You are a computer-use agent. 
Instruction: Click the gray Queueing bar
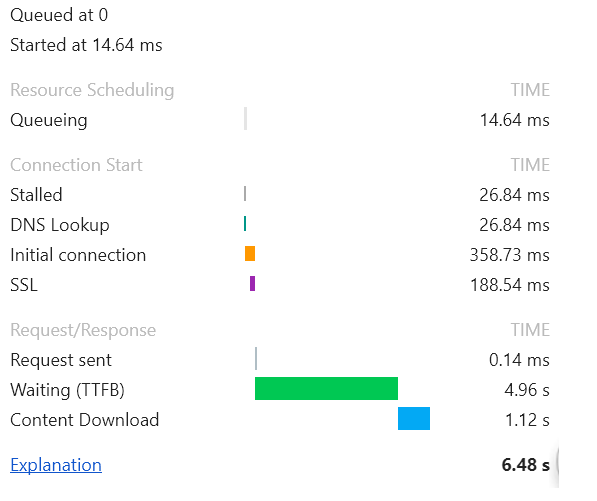246,118
